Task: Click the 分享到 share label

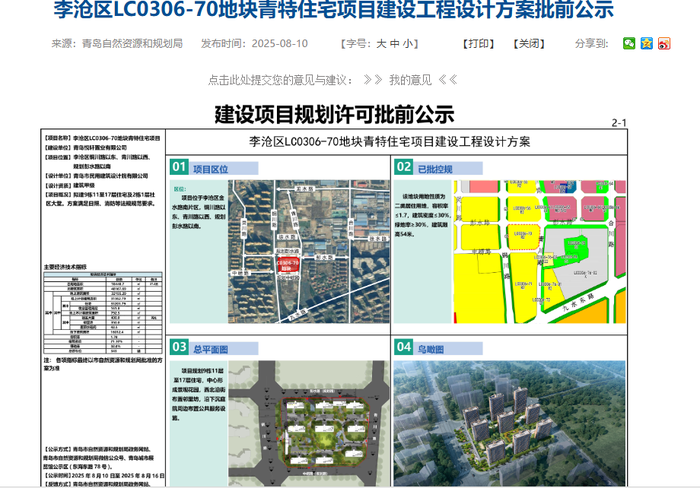Action: click(x=592, y=44)
